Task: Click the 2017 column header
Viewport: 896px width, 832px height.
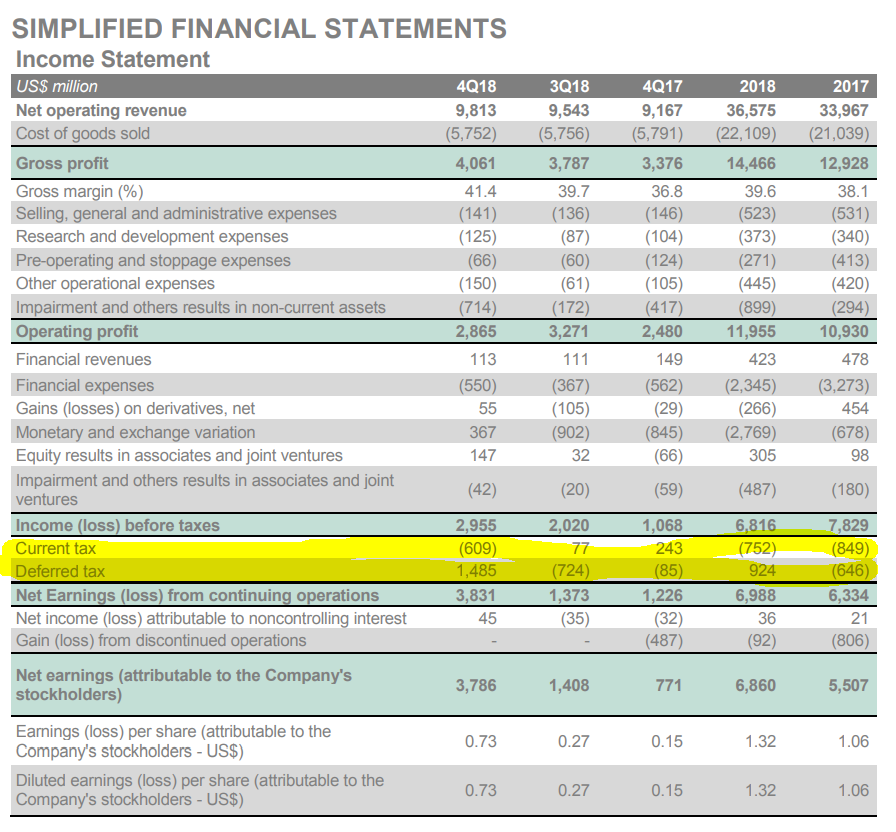Action: coord(851,86)
